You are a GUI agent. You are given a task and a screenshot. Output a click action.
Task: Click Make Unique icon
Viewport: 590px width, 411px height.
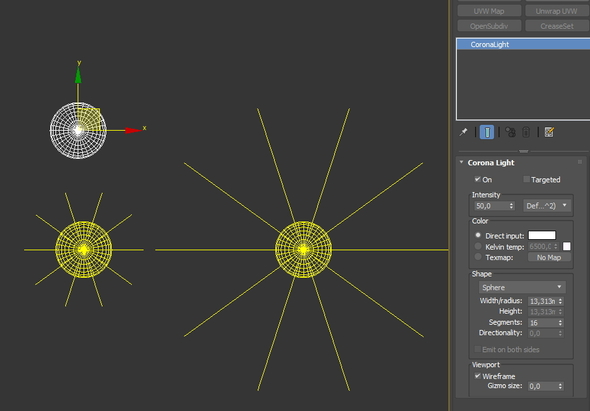(510, 132)
